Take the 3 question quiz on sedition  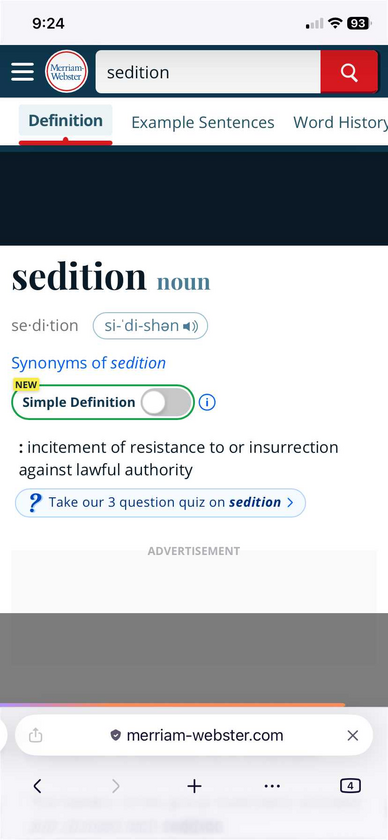click(x=160, y=502)
